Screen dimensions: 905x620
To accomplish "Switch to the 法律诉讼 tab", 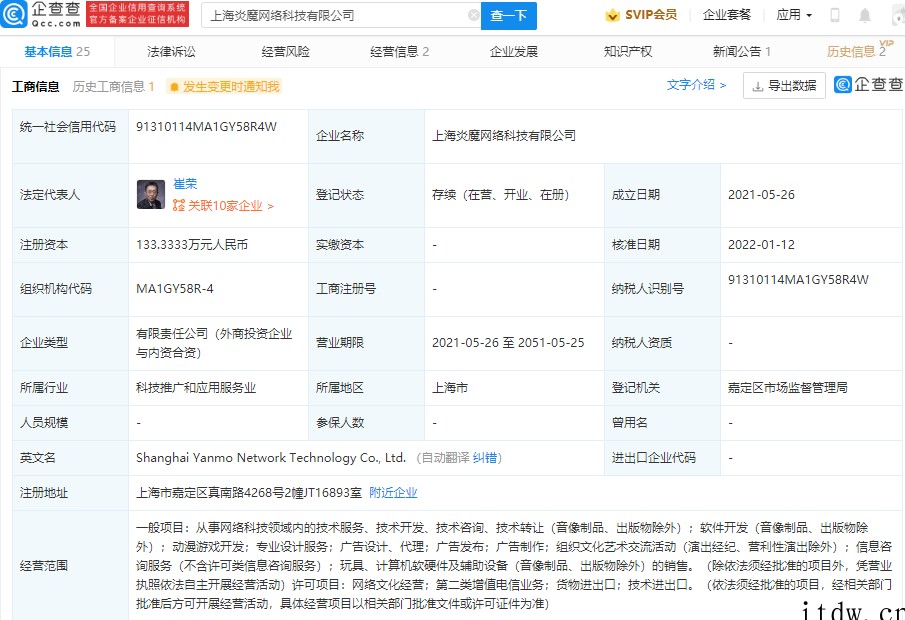I will point(171,52).
